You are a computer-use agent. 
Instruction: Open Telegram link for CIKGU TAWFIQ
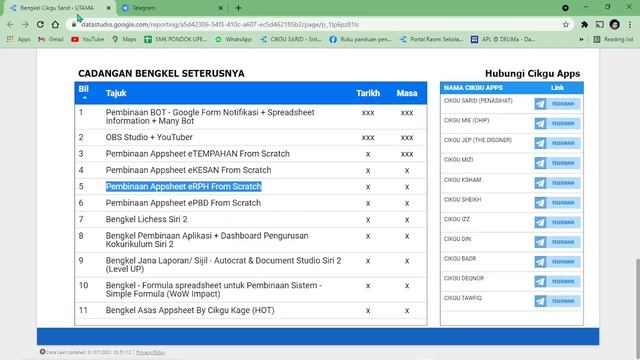[557, 301]
